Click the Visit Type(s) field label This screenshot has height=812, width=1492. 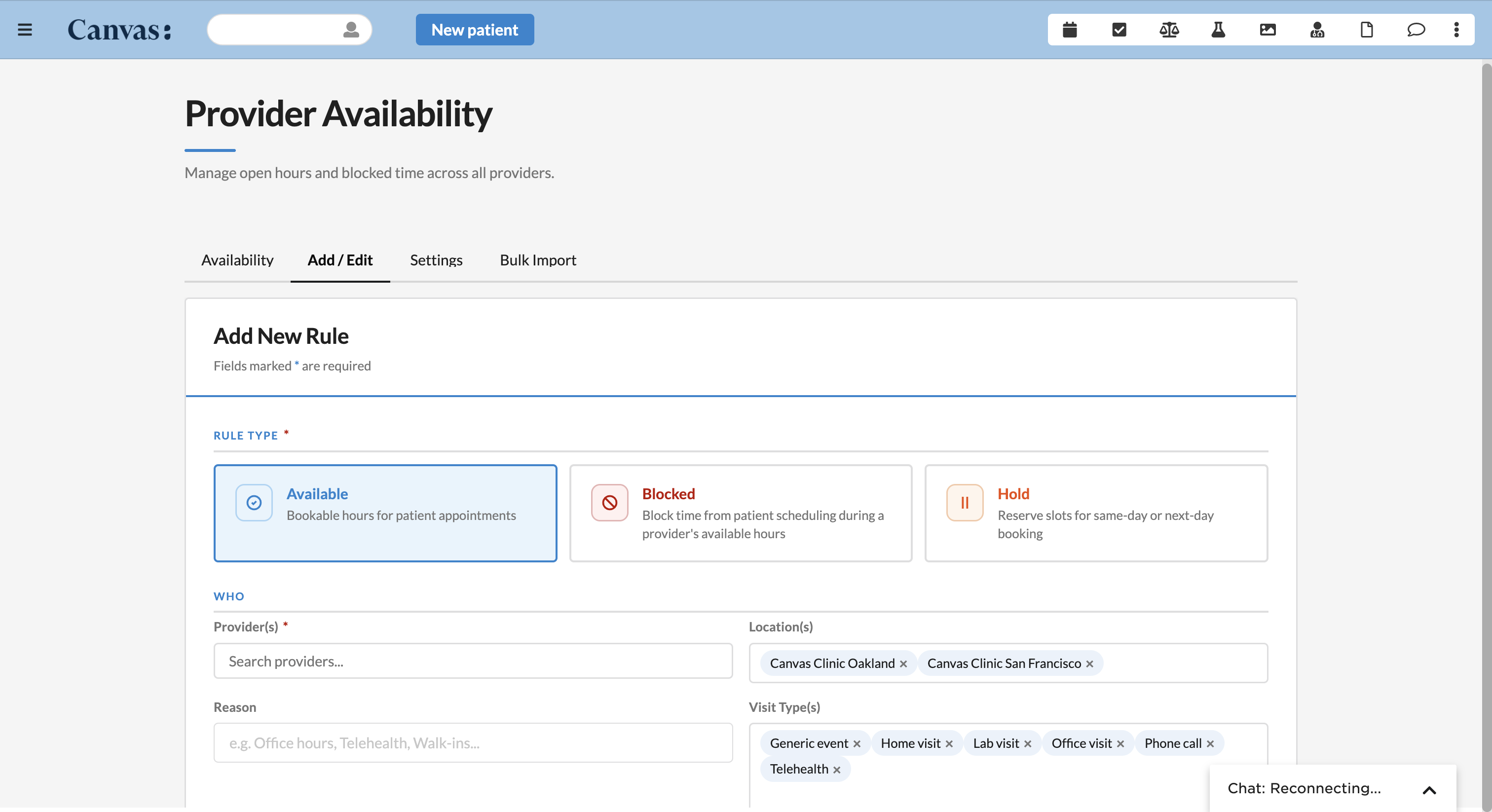[784, 707]
